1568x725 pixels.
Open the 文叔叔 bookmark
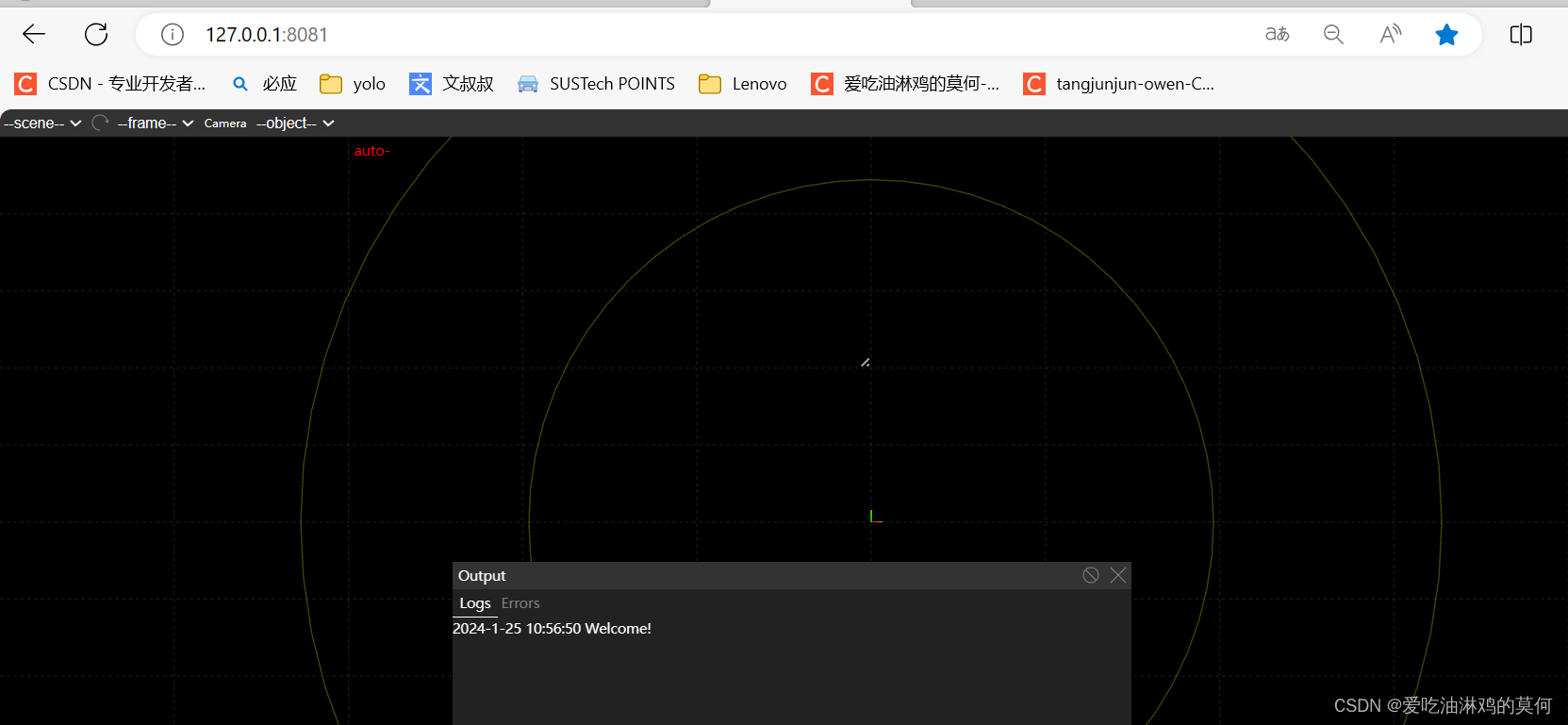click(452, 84)
